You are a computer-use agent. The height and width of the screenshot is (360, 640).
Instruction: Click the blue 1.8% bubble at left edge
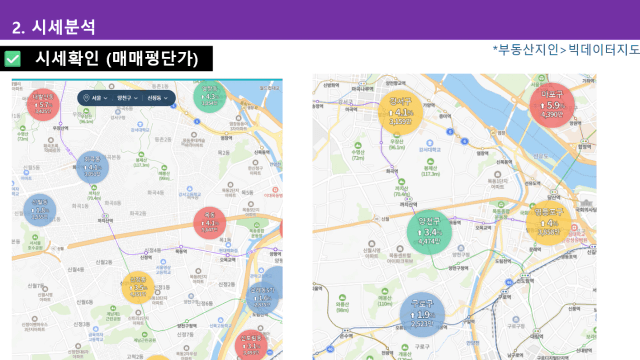40,210
